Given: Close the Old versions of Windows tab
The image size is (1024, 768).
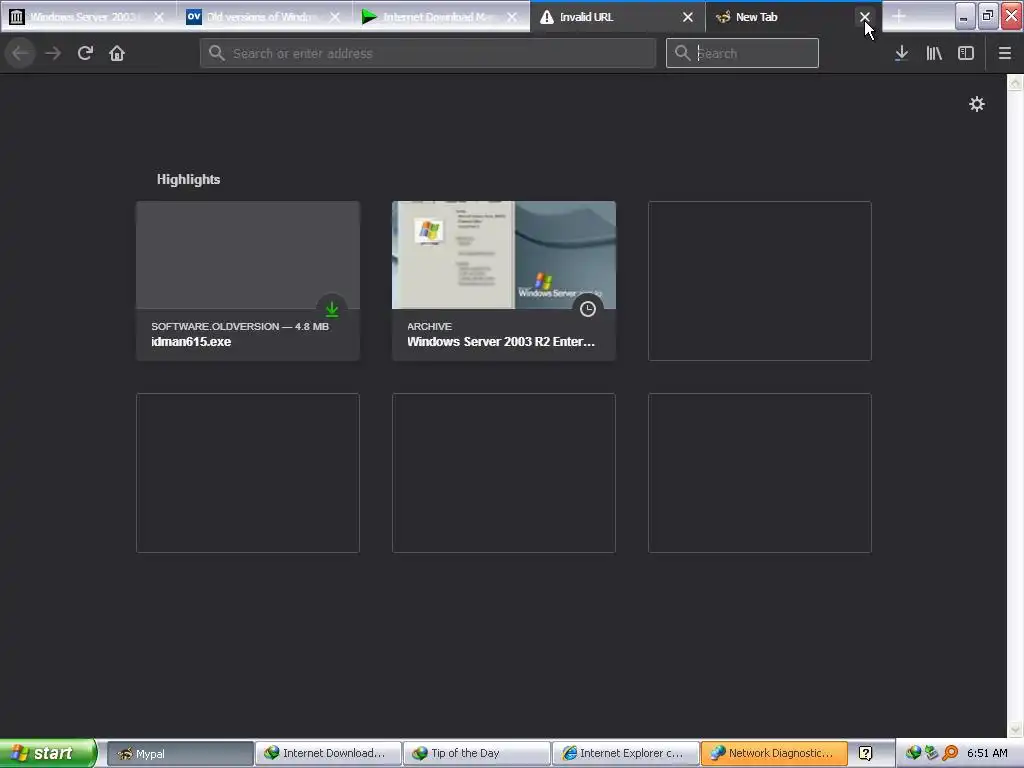Looking at the screenshot, I should coord(334,17).
